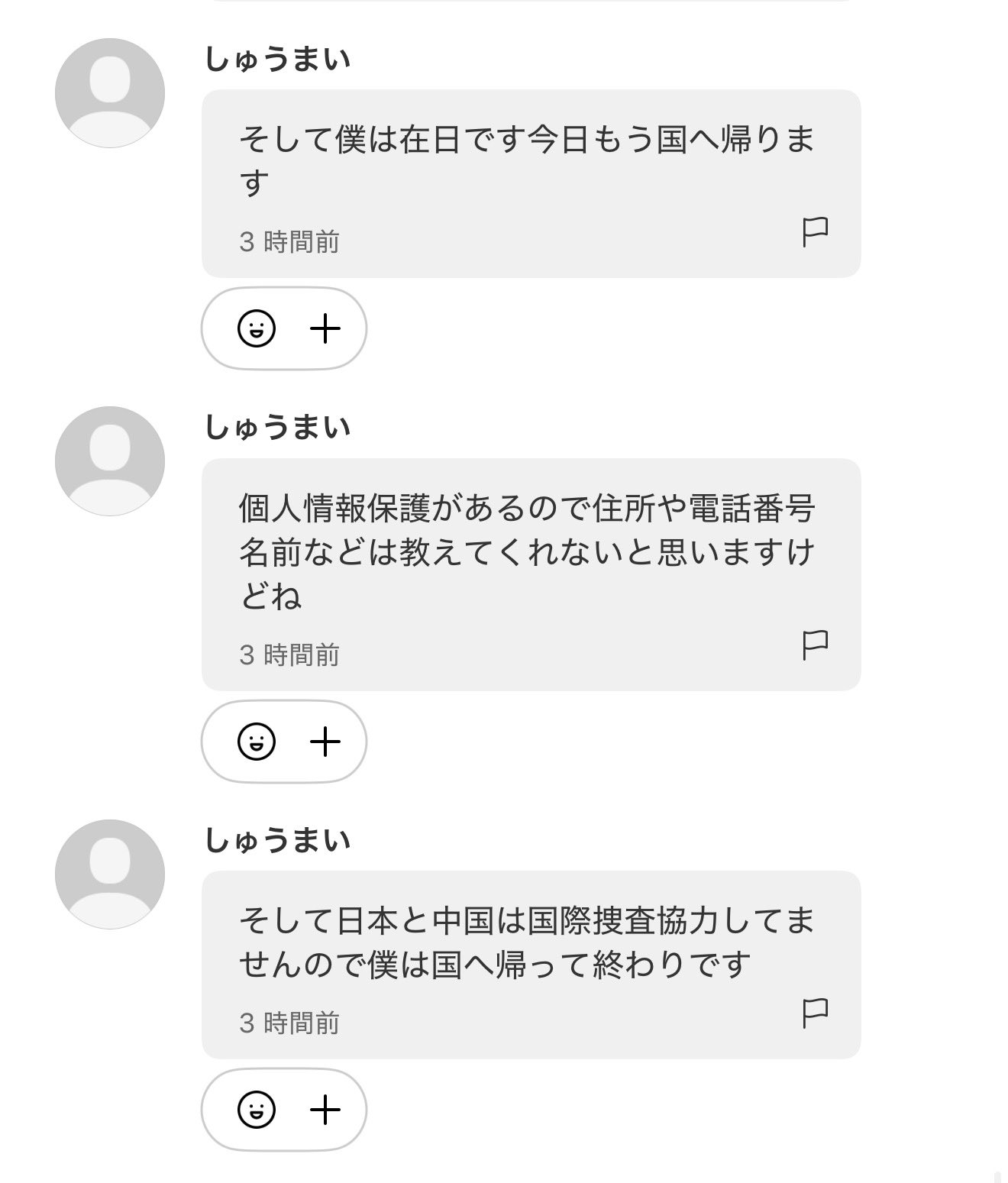
Task: Click しゅうまい name above 個人情報保護 message
Action: click(277, 428)
